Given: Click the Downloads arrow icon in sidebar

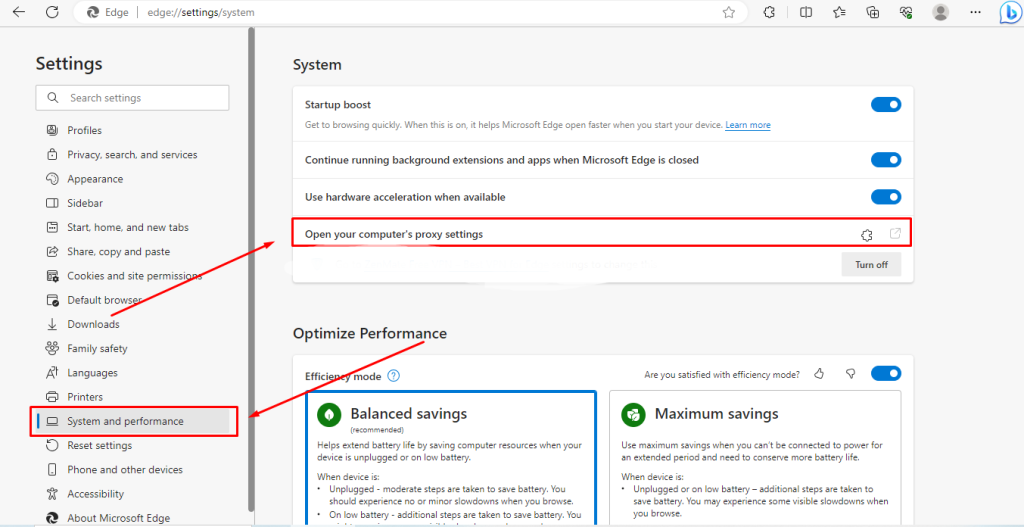Looking at the screenshot, I should (x=52, y=325).
